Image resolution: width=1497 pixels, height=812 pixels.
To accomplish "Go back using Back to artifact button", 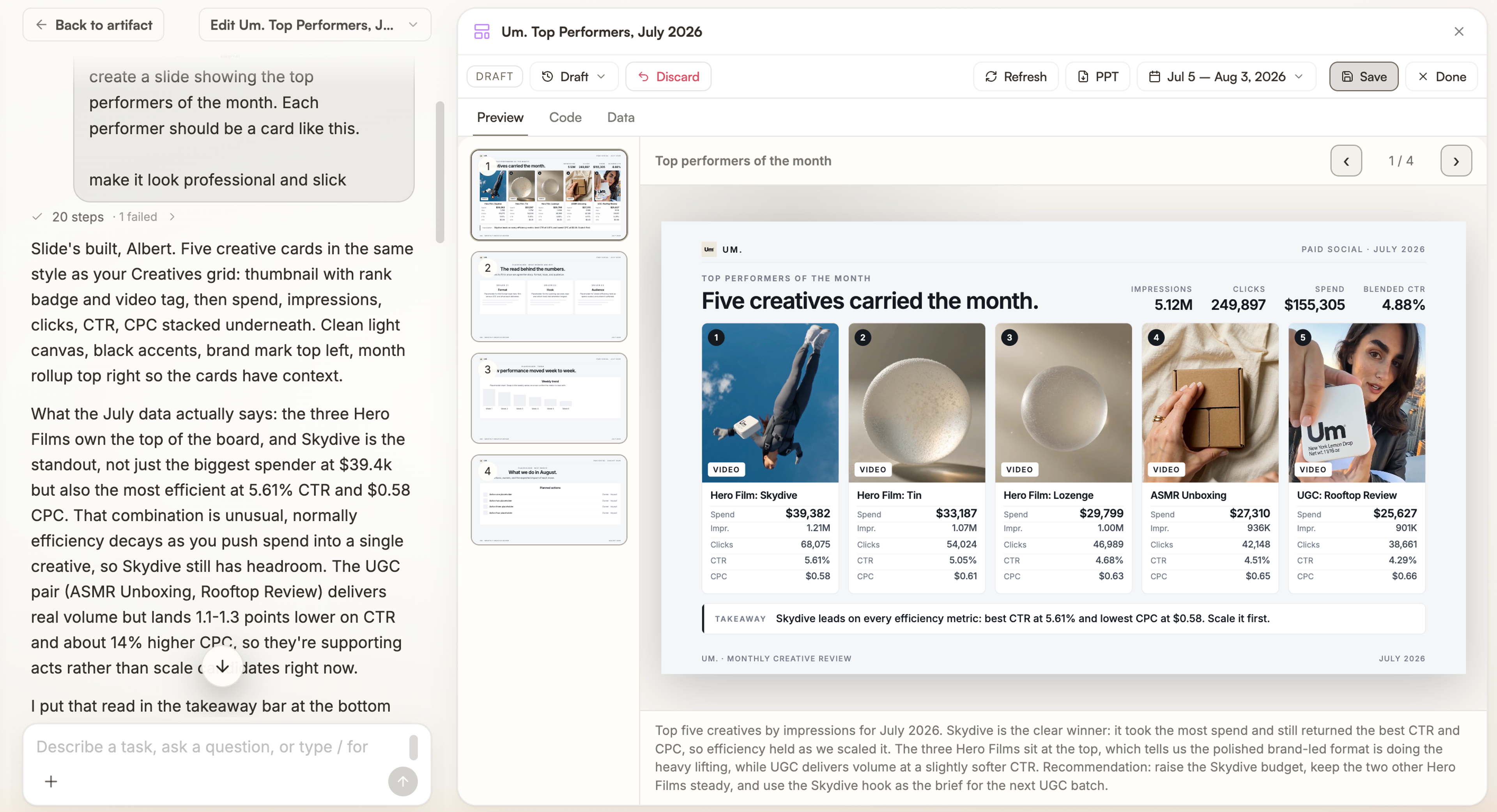I will [x=94, y=25].
